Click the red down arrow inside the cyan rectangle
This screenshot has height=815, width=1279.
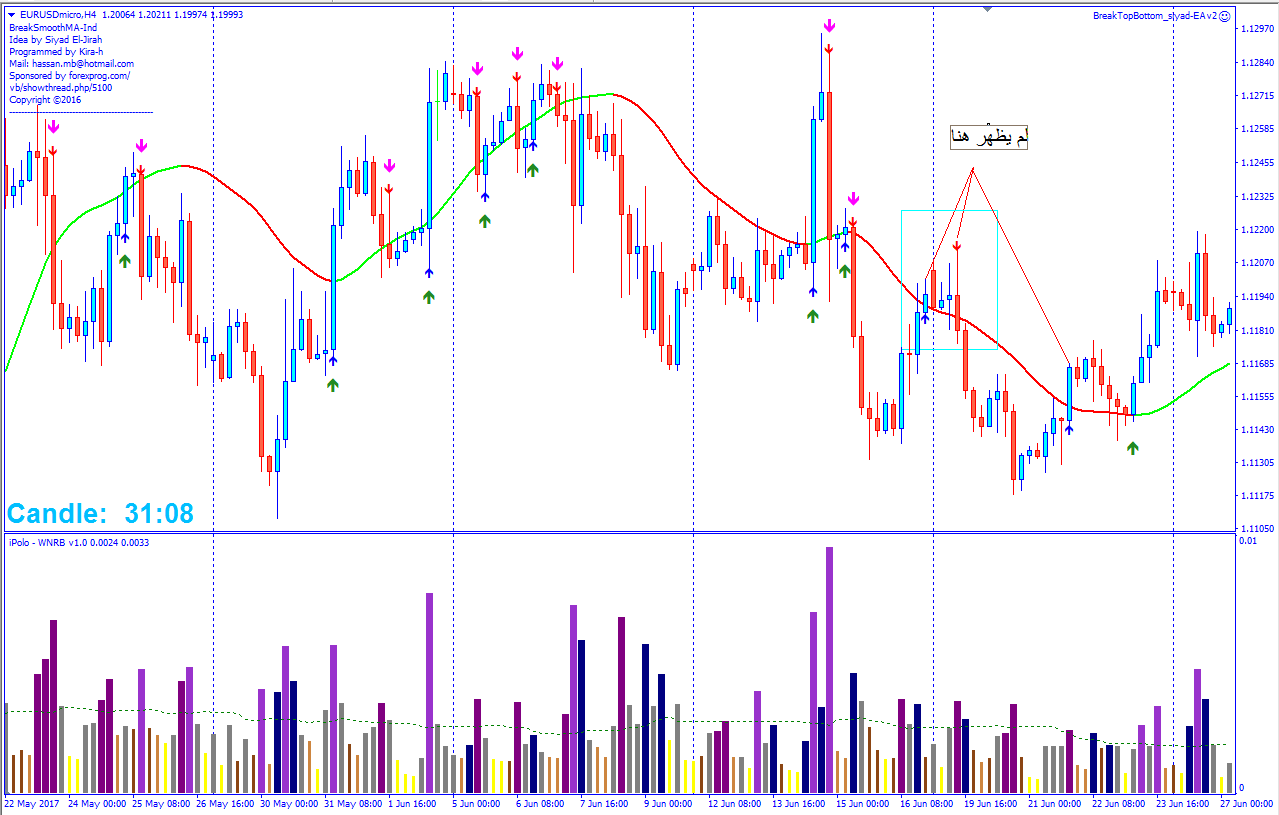[x=957, y=246]
